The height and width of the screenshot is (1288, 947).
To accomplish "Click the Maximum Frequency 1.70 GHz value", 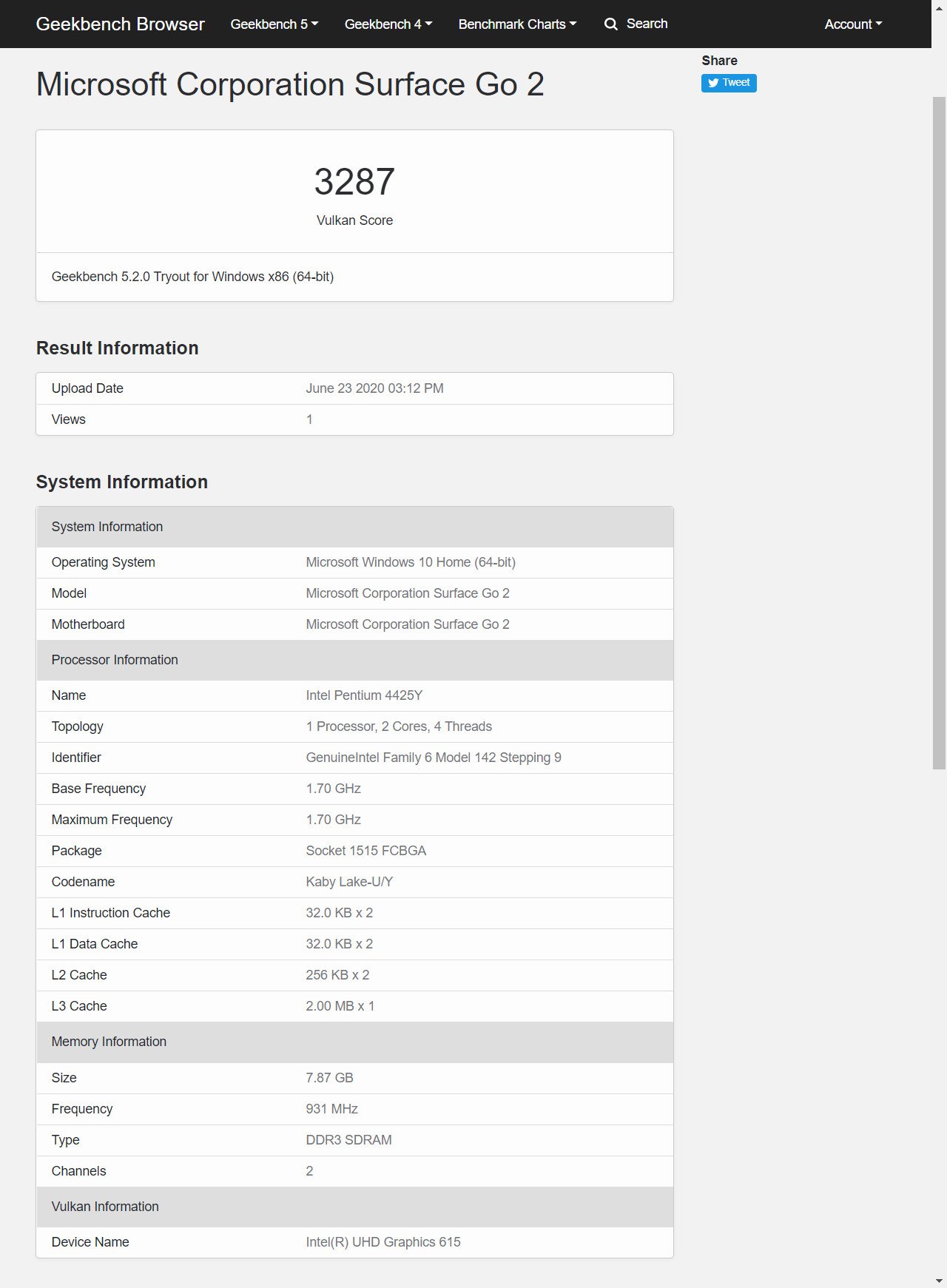I will [333, 820].
